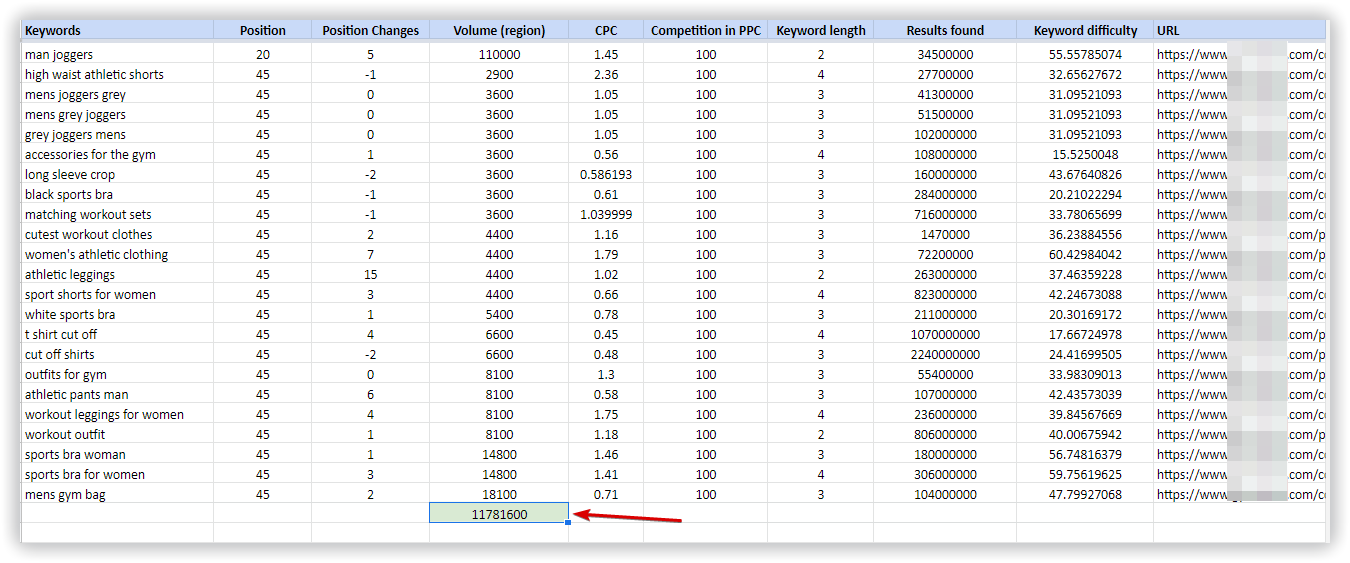Click the total cell 11781600
1350x563 pixels.
click(x=499, y=514)
